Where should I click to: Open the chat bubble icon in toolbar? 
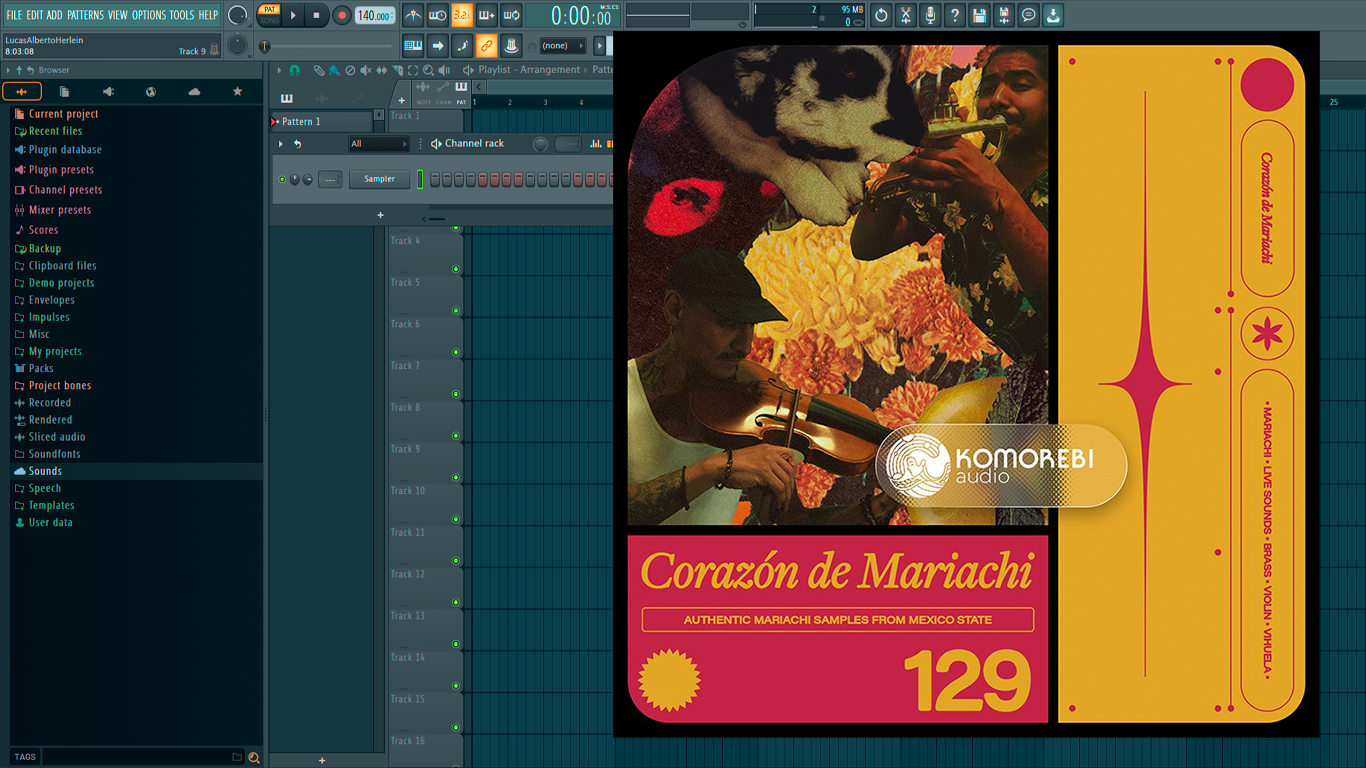coord(1028,15)
